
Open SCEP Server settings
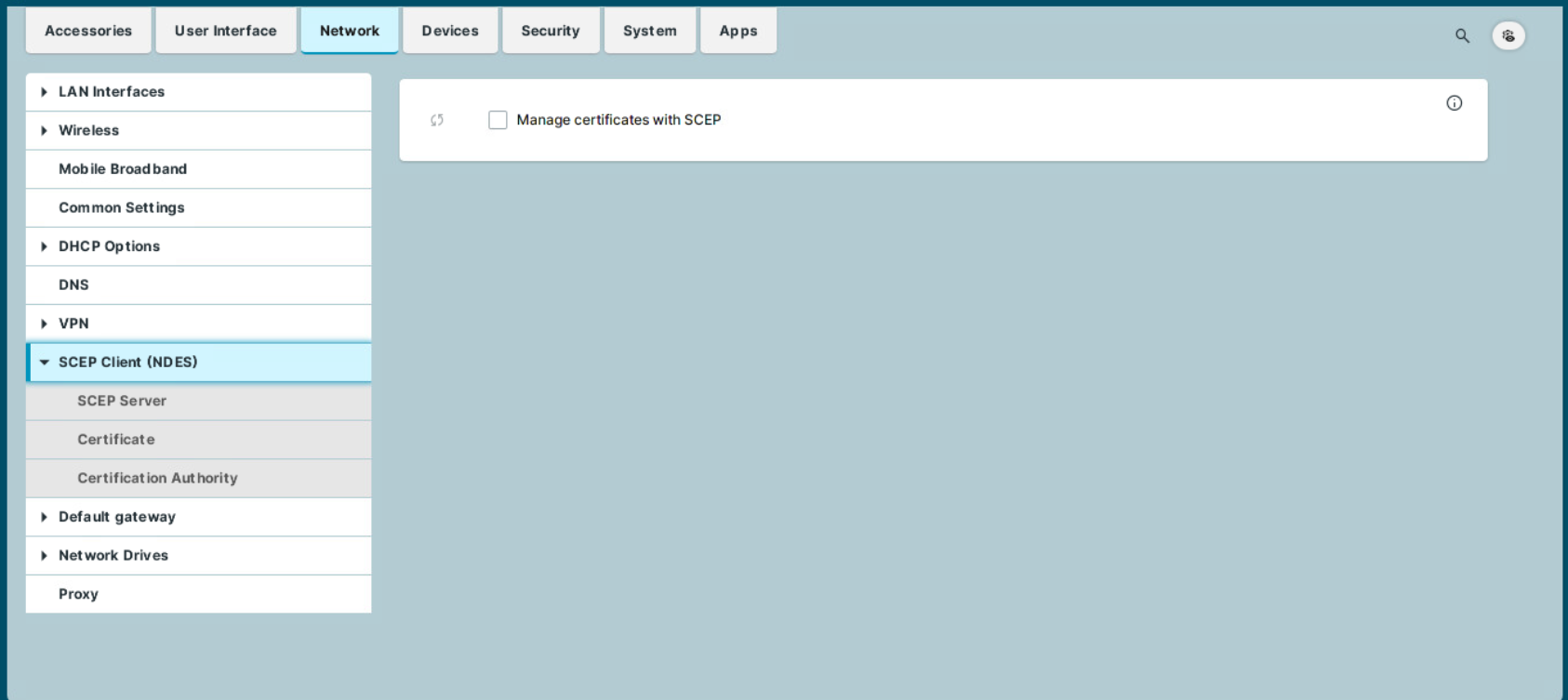(122, 401)
